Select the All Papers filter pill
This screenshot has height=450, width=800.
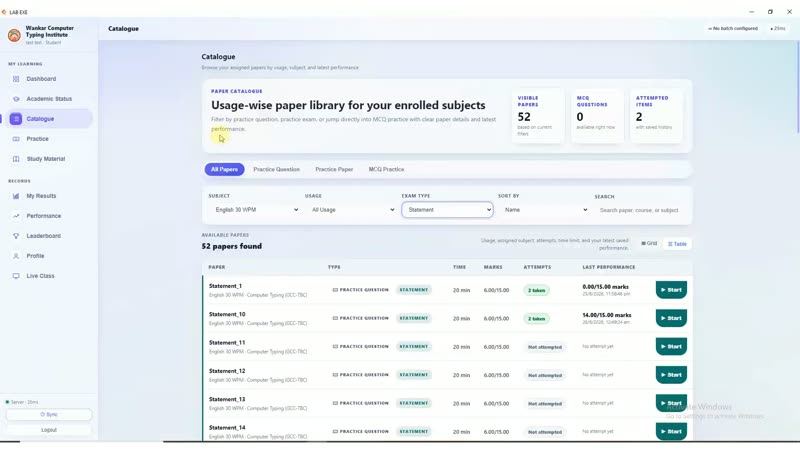tap(224, 169)
